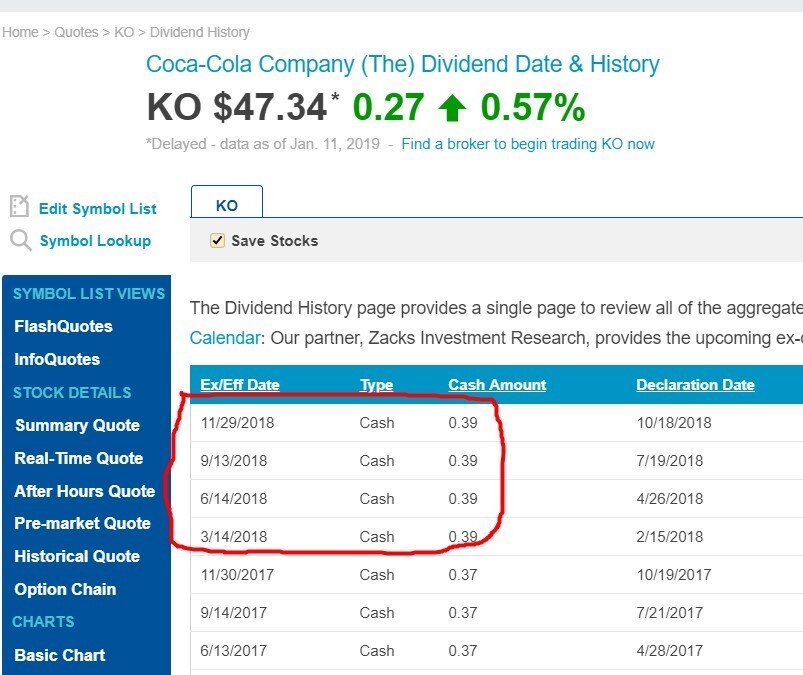The width and height of the screenshot is (803, 675).
Task: Select the 3/14/2018 ex-date cell
Action: 234,536
